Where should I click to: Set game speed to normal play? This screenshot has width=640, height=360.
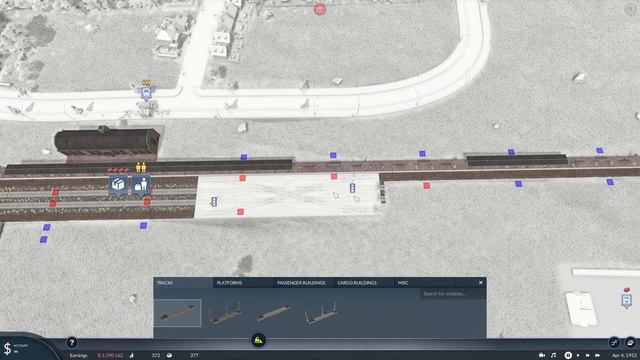click(x=578, y=355)
